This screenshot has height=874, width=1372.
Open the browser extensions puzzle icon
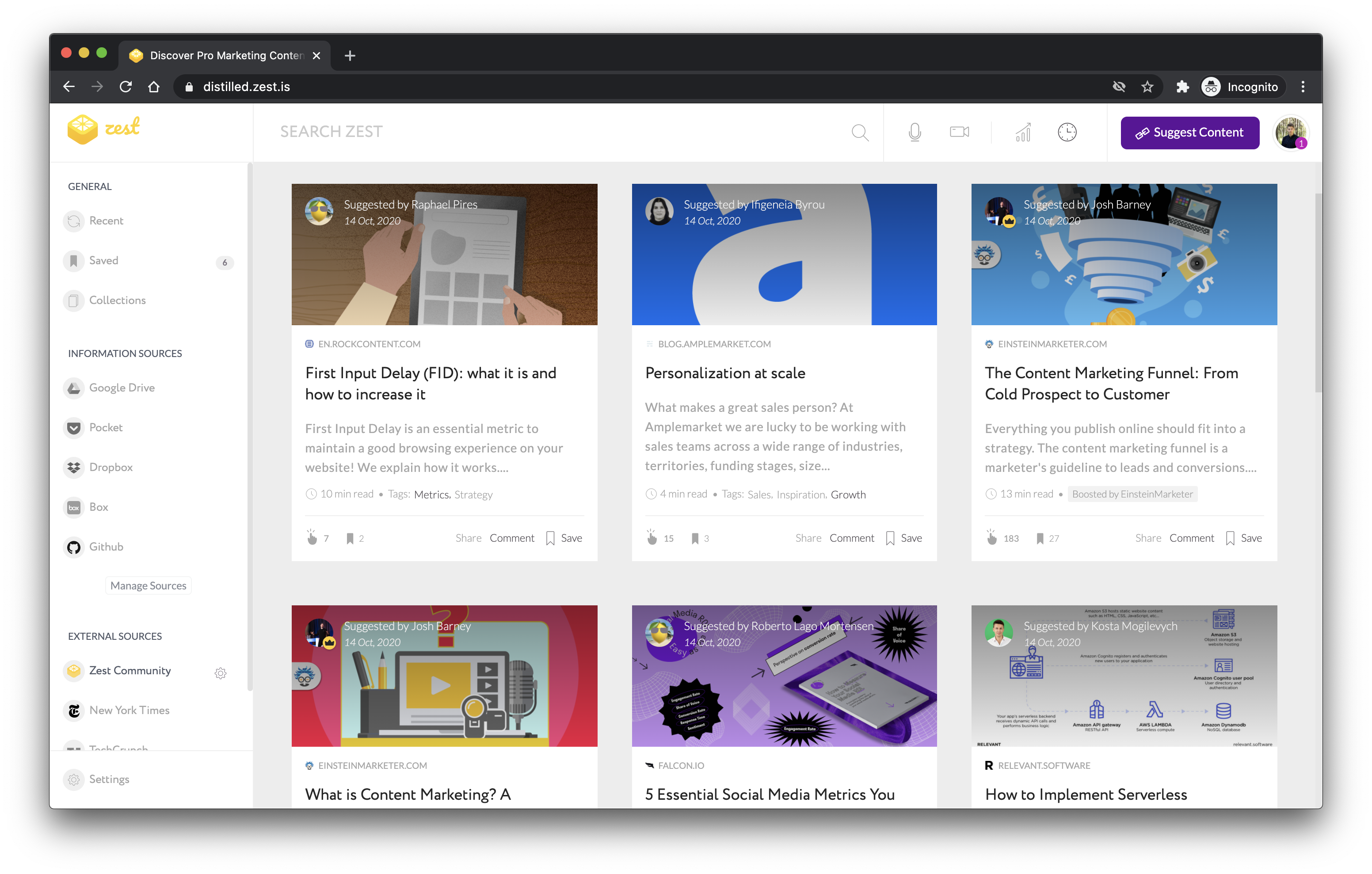pyautogui.click(x=1182, y=87)
